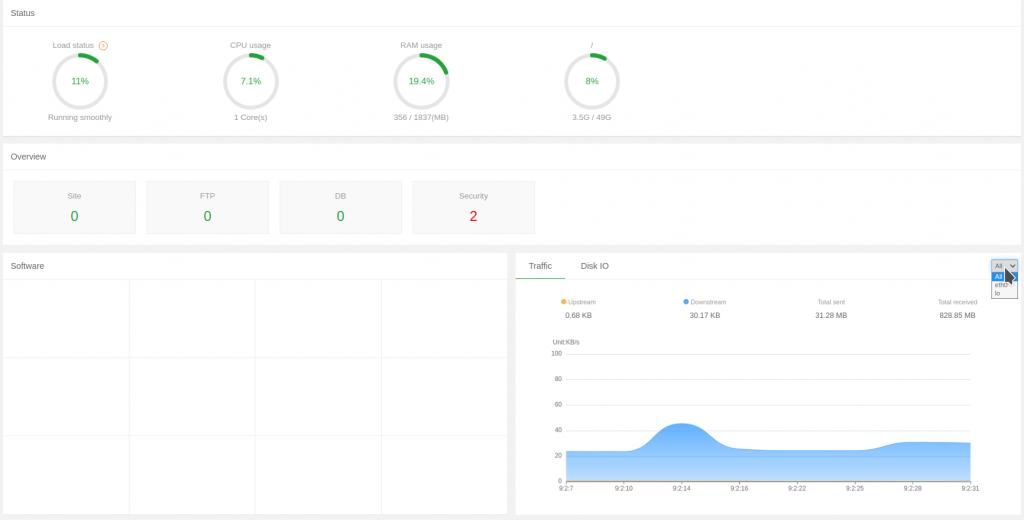Toggle the Upstream legend orange dot
1024x520 pixels.
564,302
